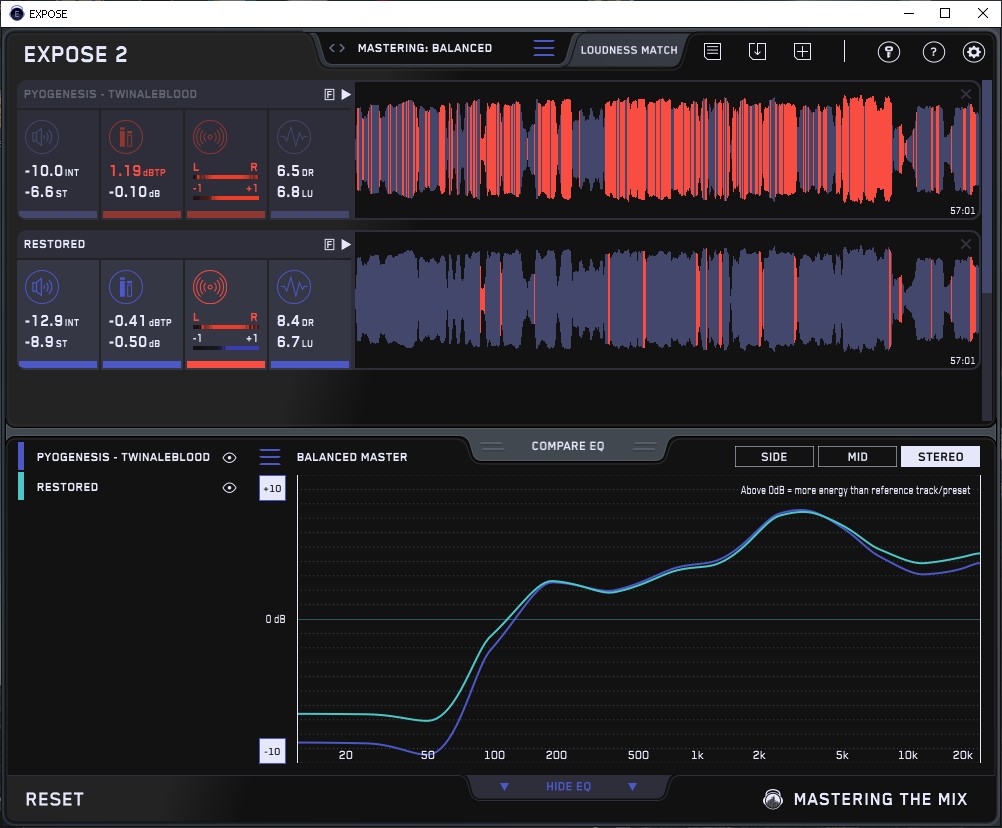Click the export/download icon in top toolbar
This screenshot has width=1002, height=828.
click(x=757, y=52)
